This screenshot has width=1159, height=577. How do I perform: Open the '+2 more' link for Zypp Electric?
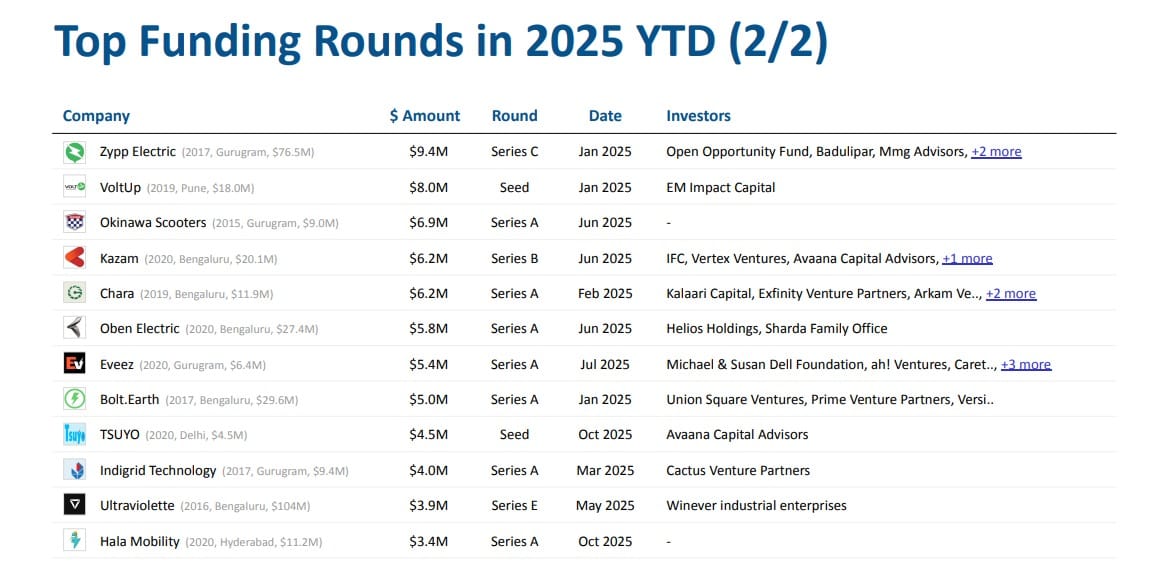click(x=996, y=152)
